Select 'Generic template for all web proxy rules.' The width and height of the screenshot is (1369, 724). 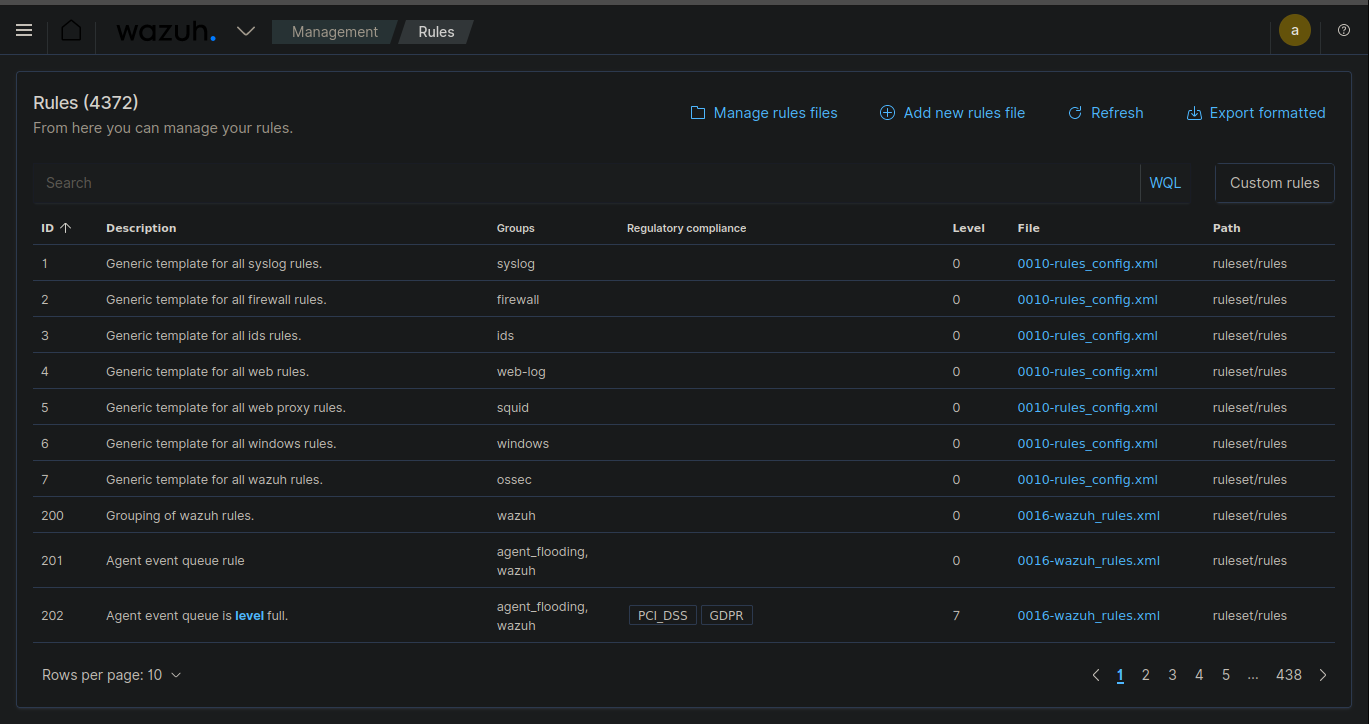[226, 408]
